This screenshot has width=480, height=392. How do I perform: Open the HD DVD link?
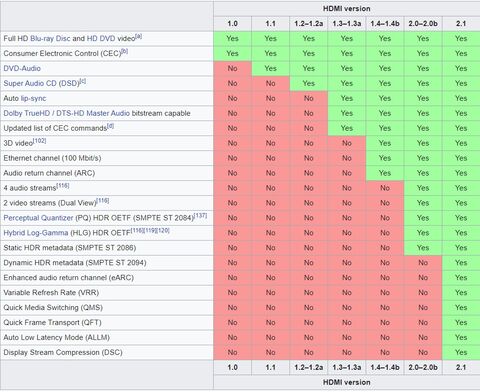pyautogui.click(x=101, y=39)
